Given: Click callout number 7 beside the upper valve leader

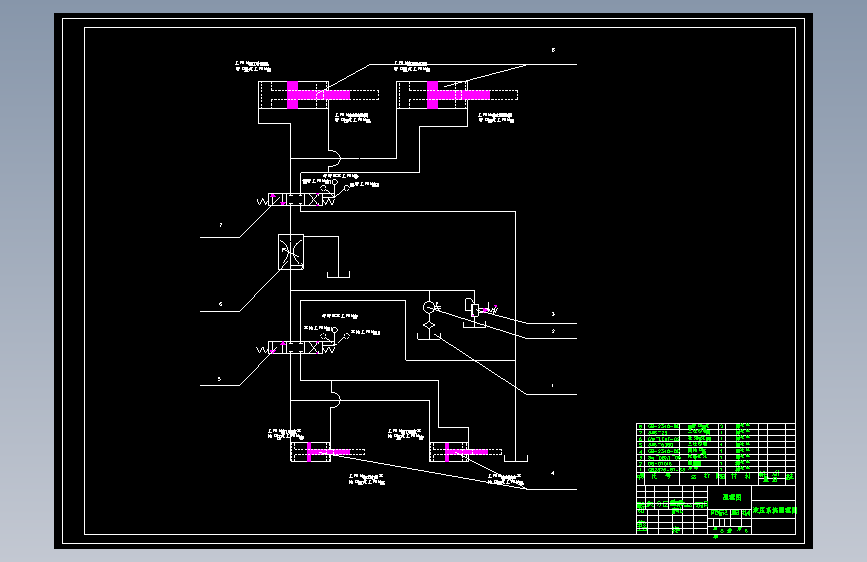Looking at the screenshot, I should [x=221, y=225].
